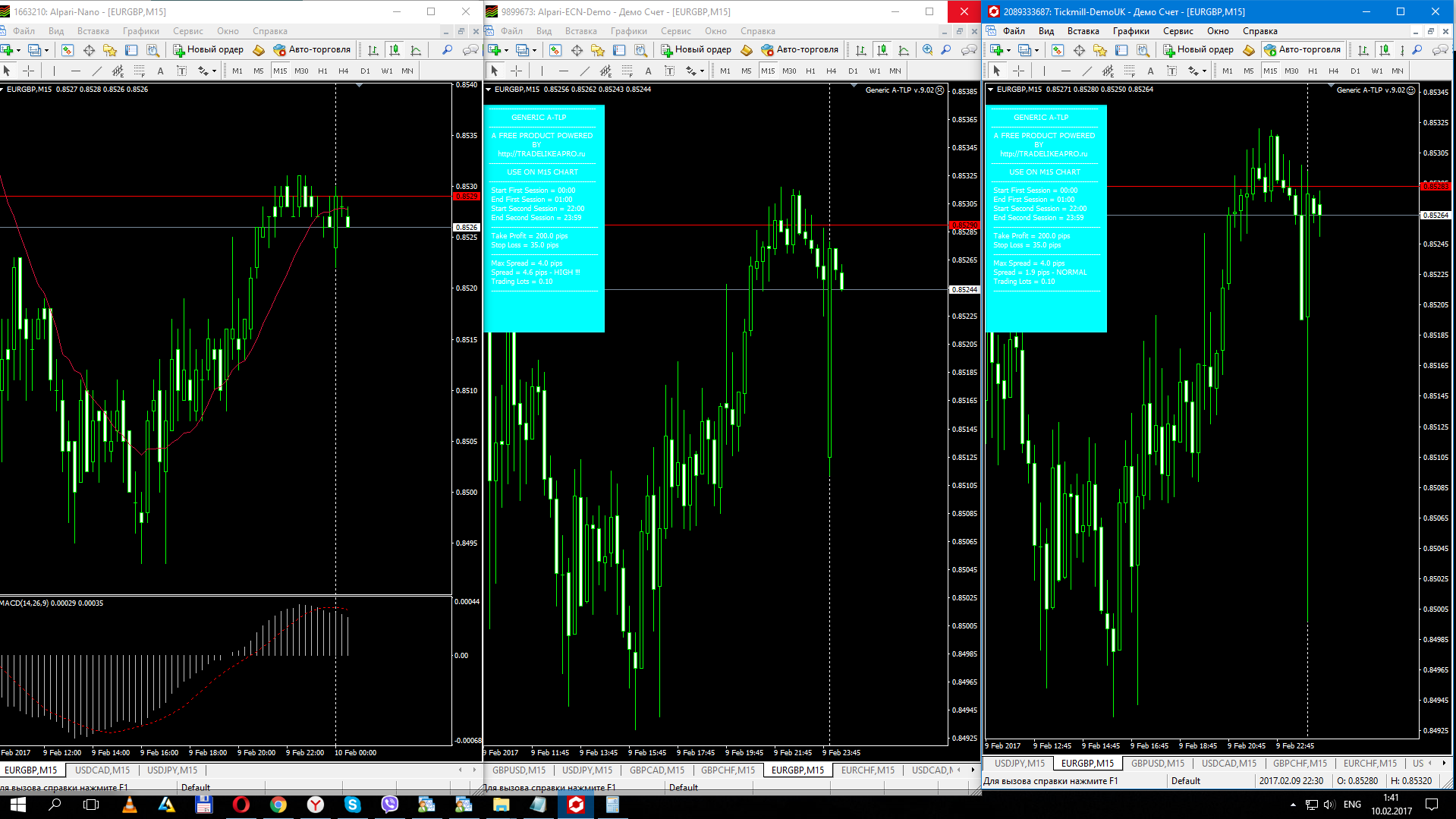Expand new chart dropdown arrow in the Alpari-ECN-Demo window
This screenshot has width=1456, height=819.
pyautogui.click(x=506, y=51)
